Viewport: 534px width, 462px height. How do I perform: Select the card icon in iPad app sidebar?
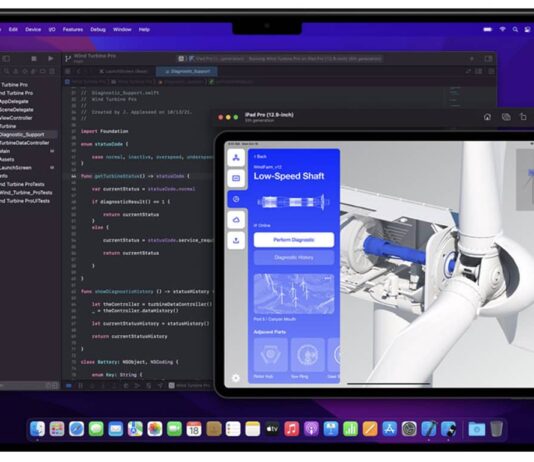coord(236,178)
